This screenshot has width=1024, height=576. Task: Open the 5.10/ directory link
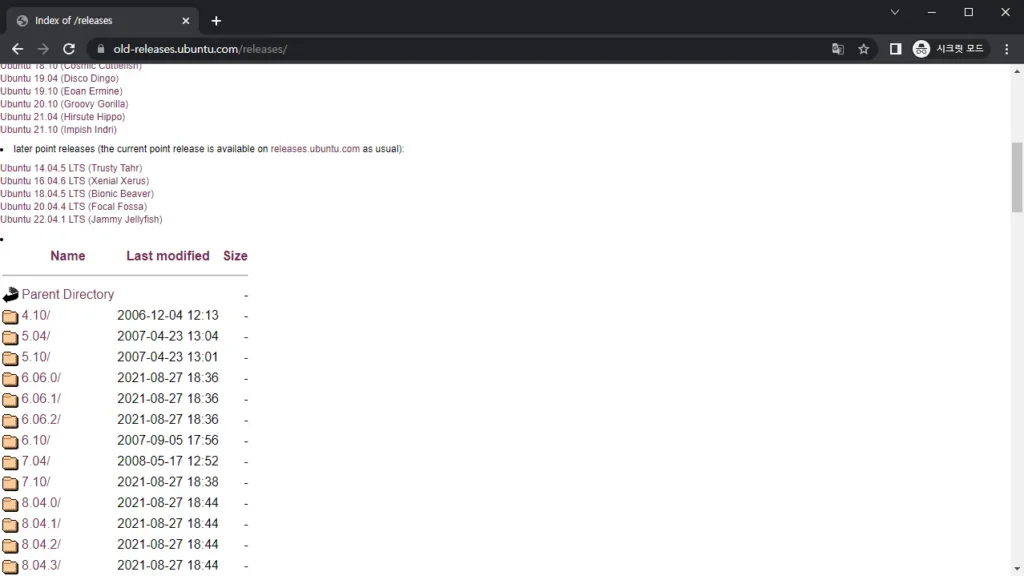pos(36,357)
